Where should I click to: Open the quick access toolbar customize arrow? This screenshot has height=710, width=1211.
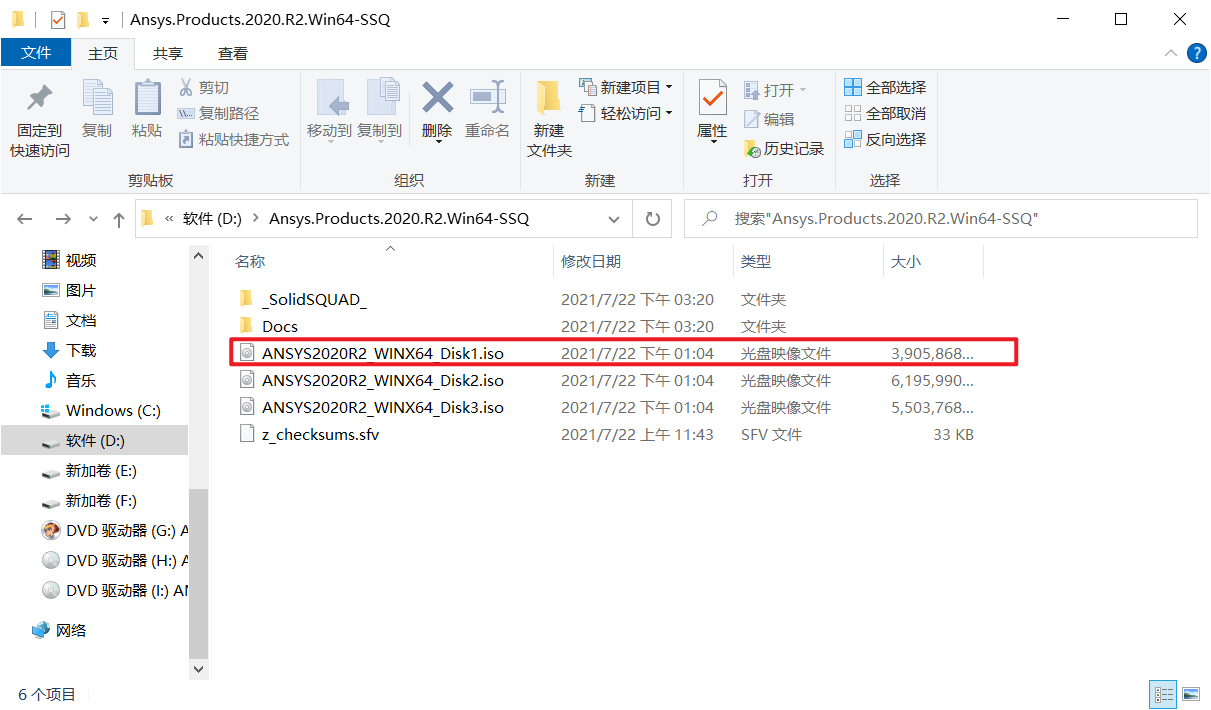click(105, 20)
